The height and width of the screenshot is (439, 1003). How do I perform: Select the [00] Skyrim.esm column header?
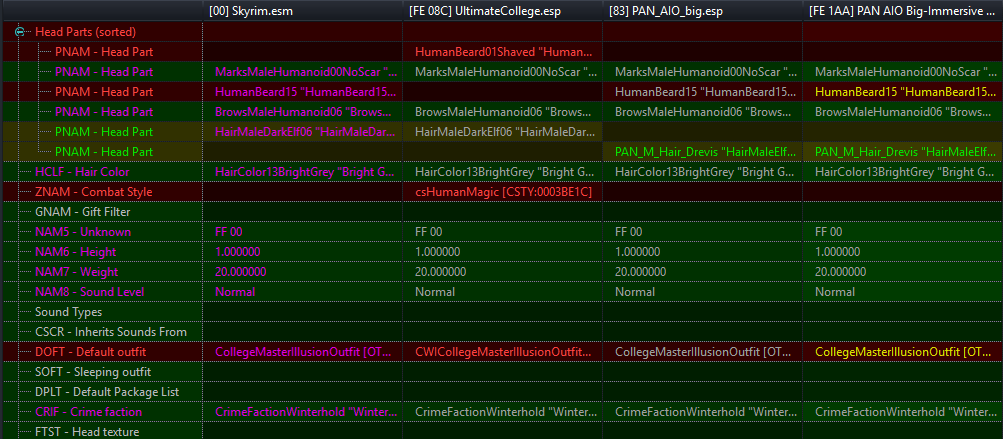pos(302,11)
